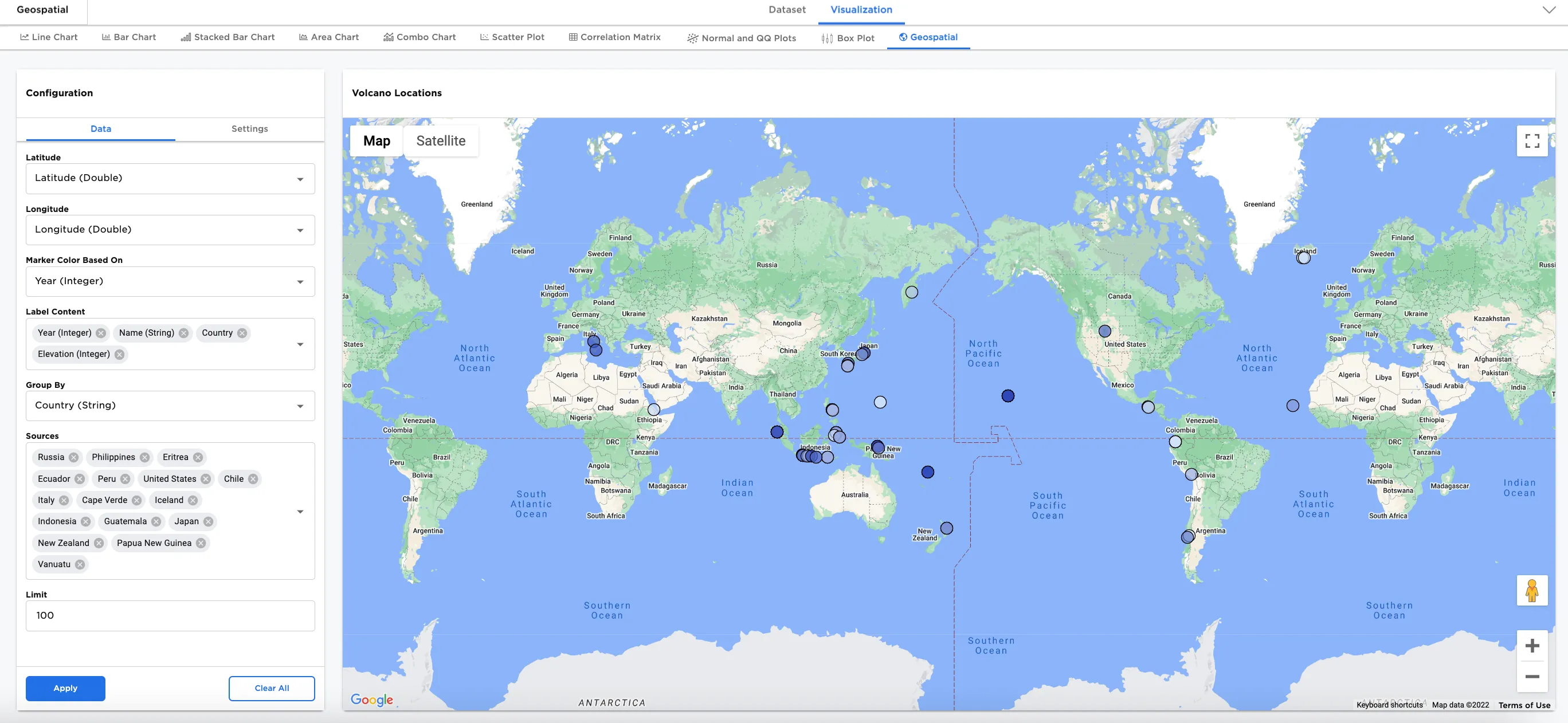
Task: Remove the Russia source filter chip
Action: 73,457
